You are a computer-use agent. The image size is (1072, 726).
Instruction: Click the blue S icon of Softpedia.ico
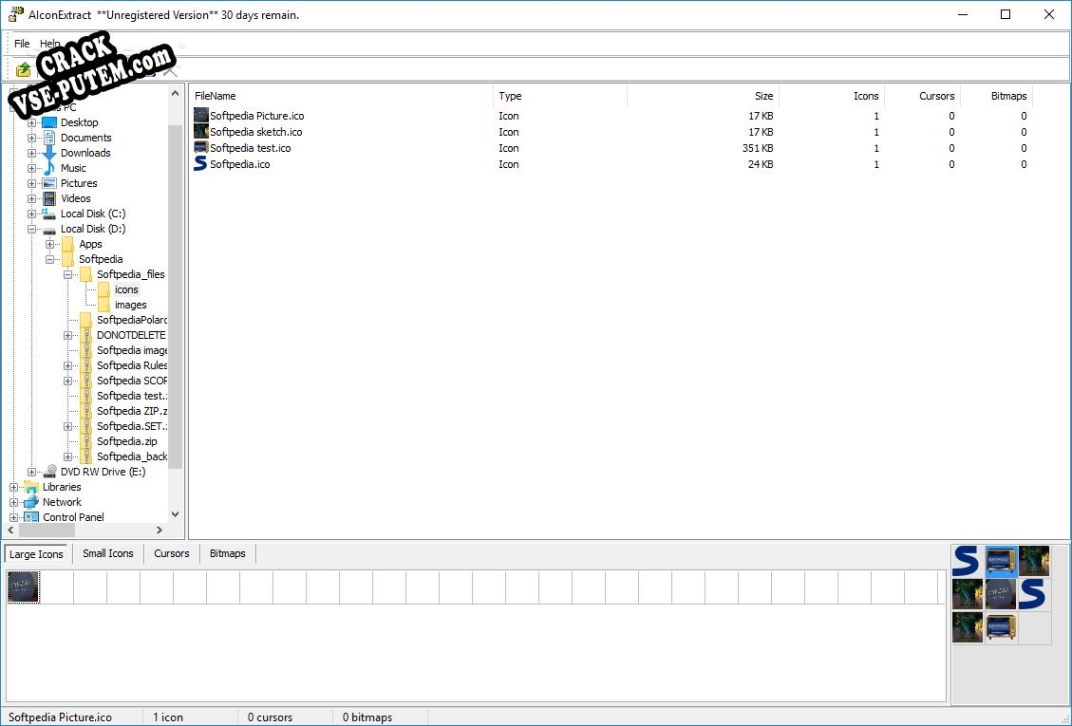click(201, 164)
